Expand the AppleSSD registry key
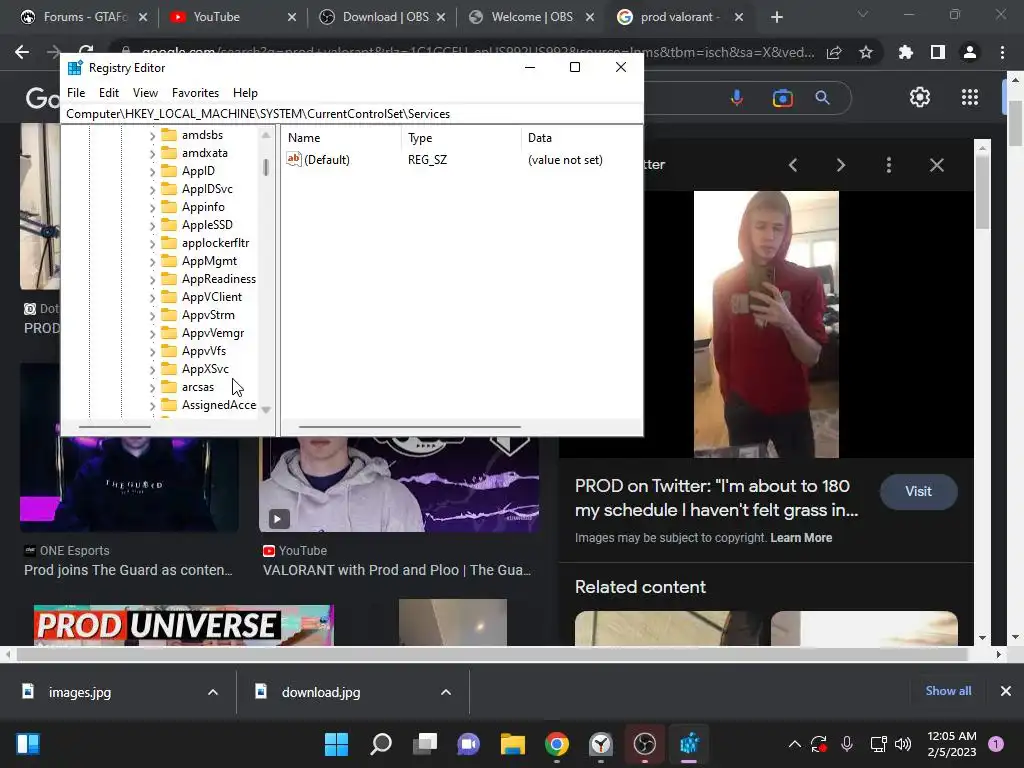Screen dimensions: 1024x768 coord(152,225)
